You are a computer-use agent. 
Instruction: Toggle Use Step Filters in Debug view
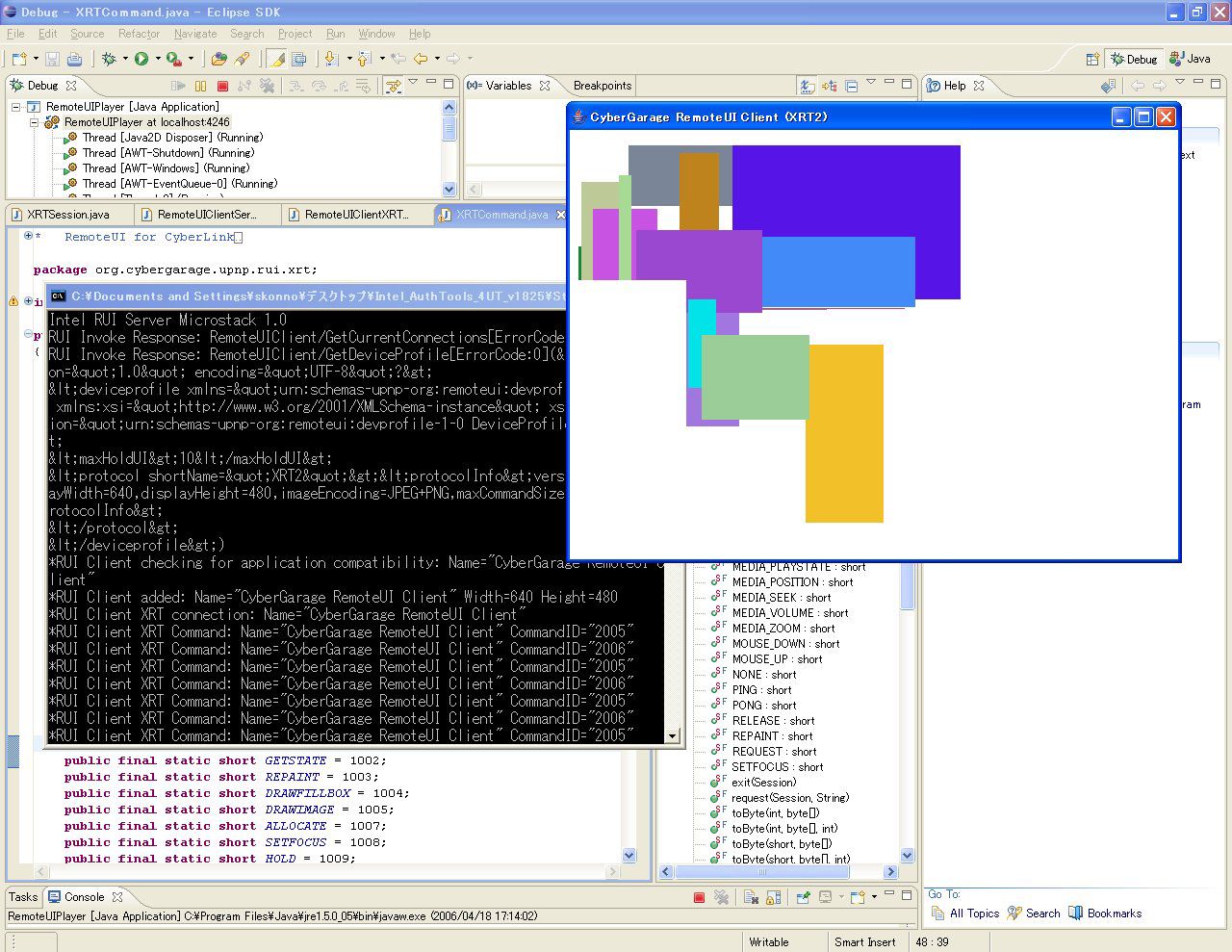394,86
